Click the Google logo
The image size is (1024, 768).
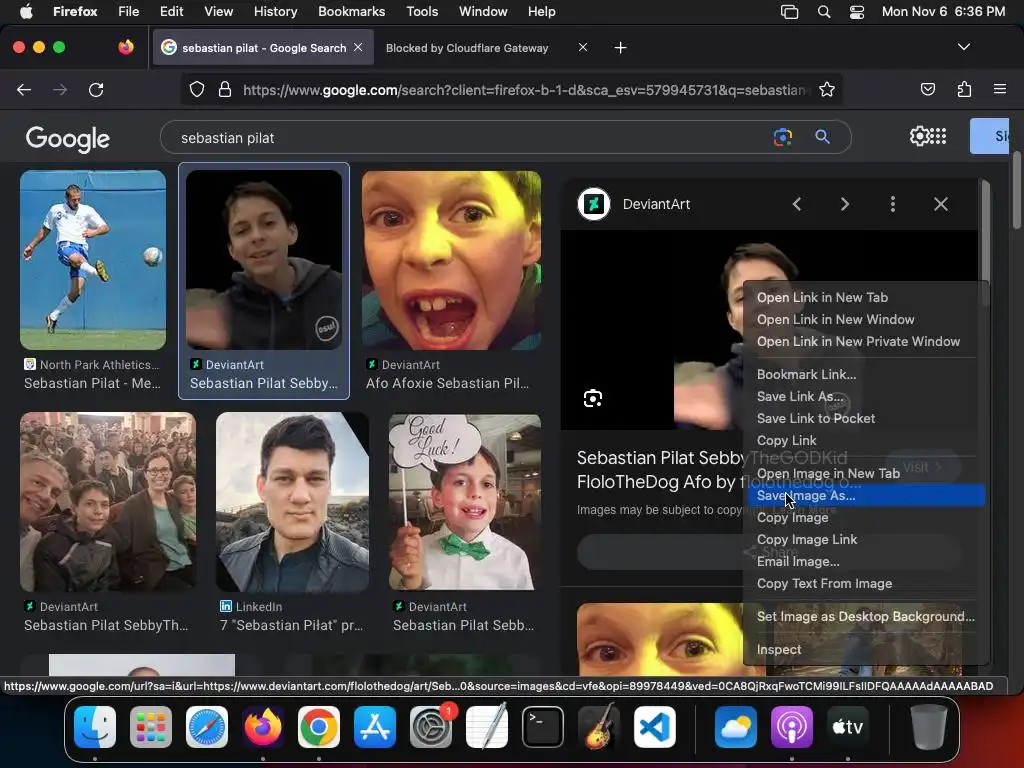(67, 138)
